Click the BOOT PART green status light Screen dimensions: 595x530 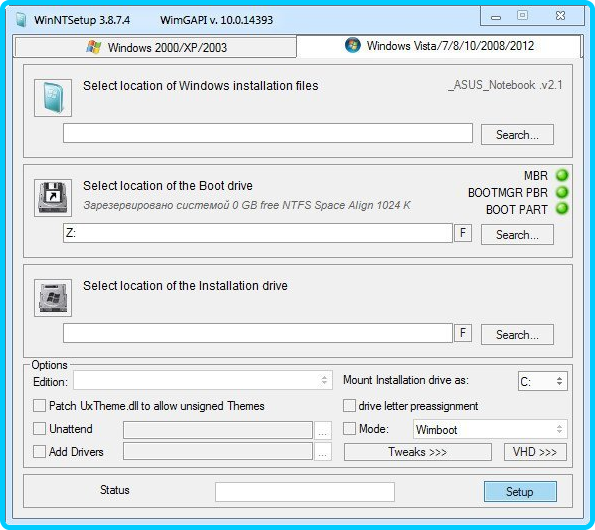(562, 209)
